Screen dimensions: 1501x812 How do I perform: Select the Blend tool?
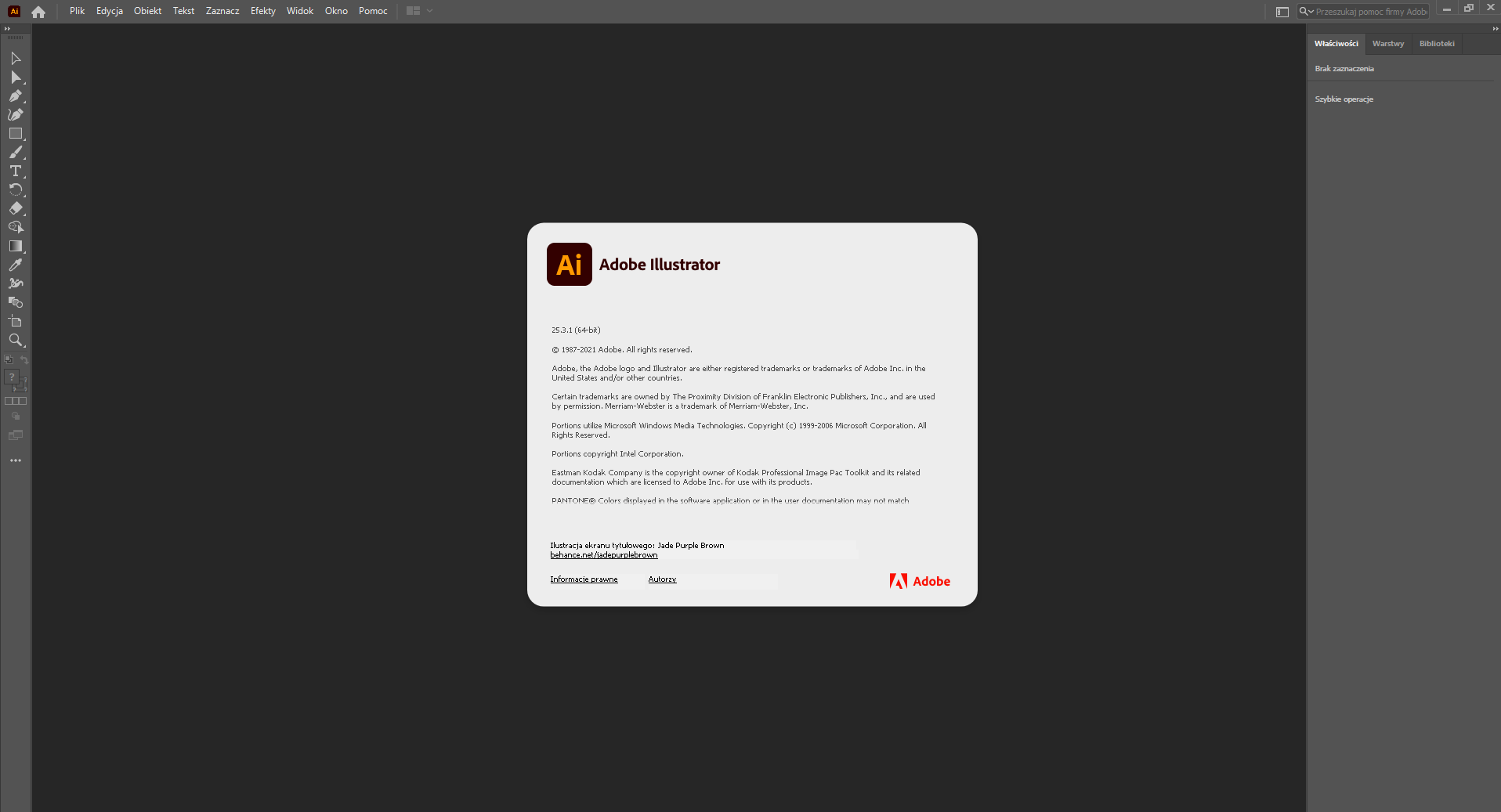(16, 303)
